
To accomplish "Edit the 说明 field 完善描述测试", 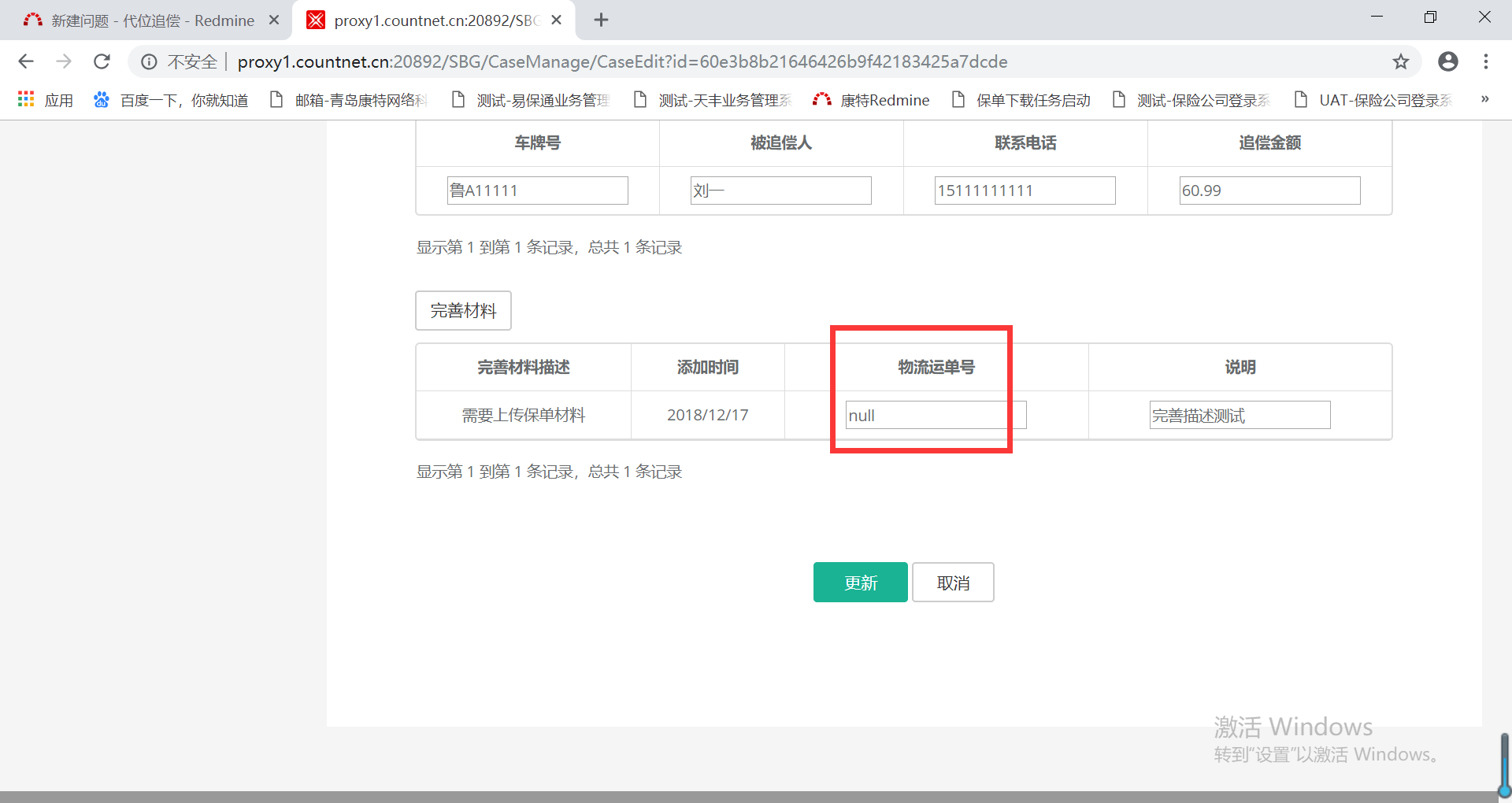I will point(1240,415).
